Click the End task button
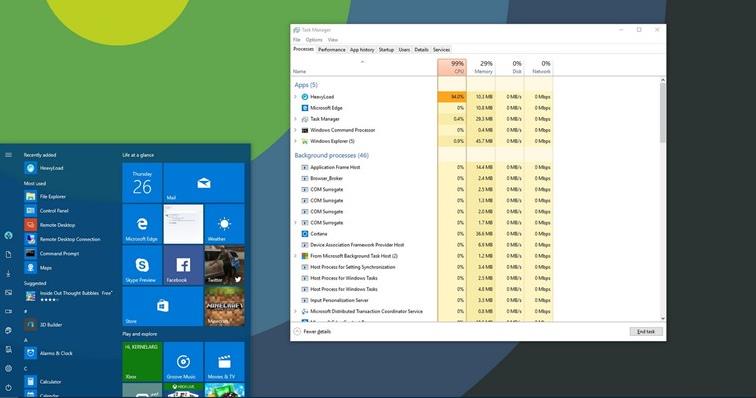 [646, 332]
